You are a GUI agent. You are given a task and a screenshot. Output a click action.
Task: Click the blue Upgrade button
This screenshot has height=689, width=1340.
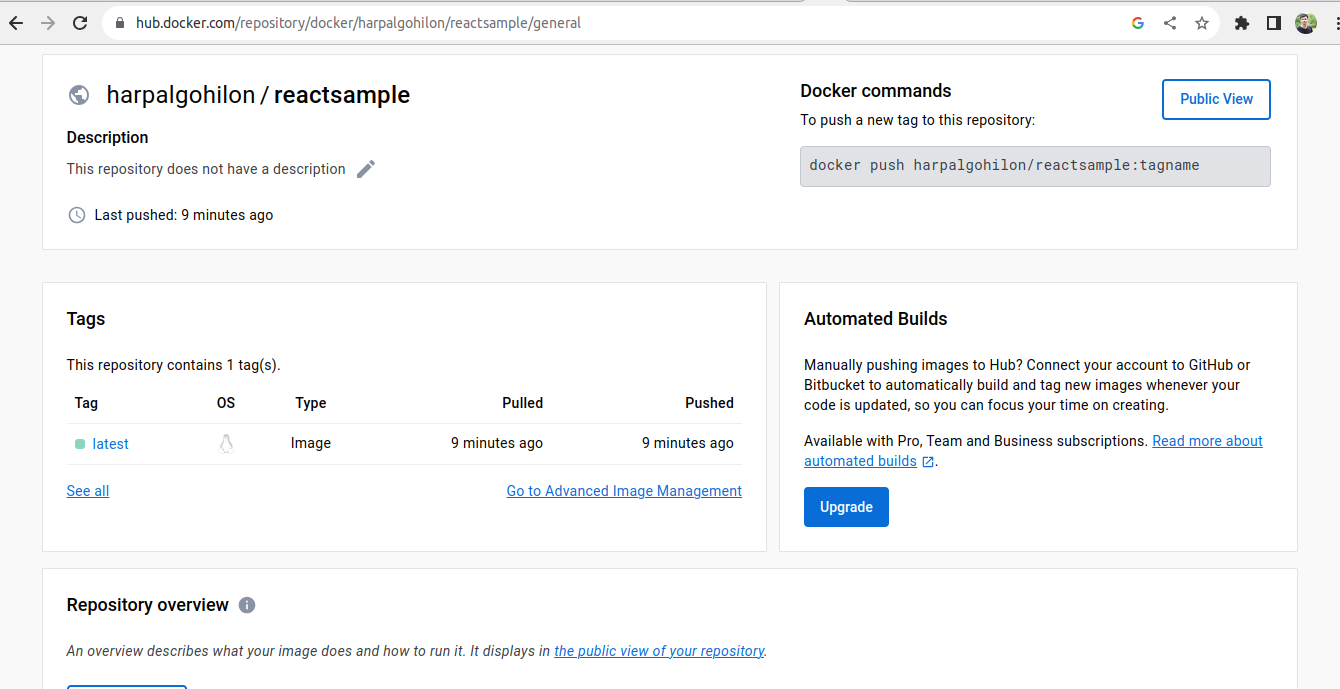pyautogui.click(x=846, y=507)
